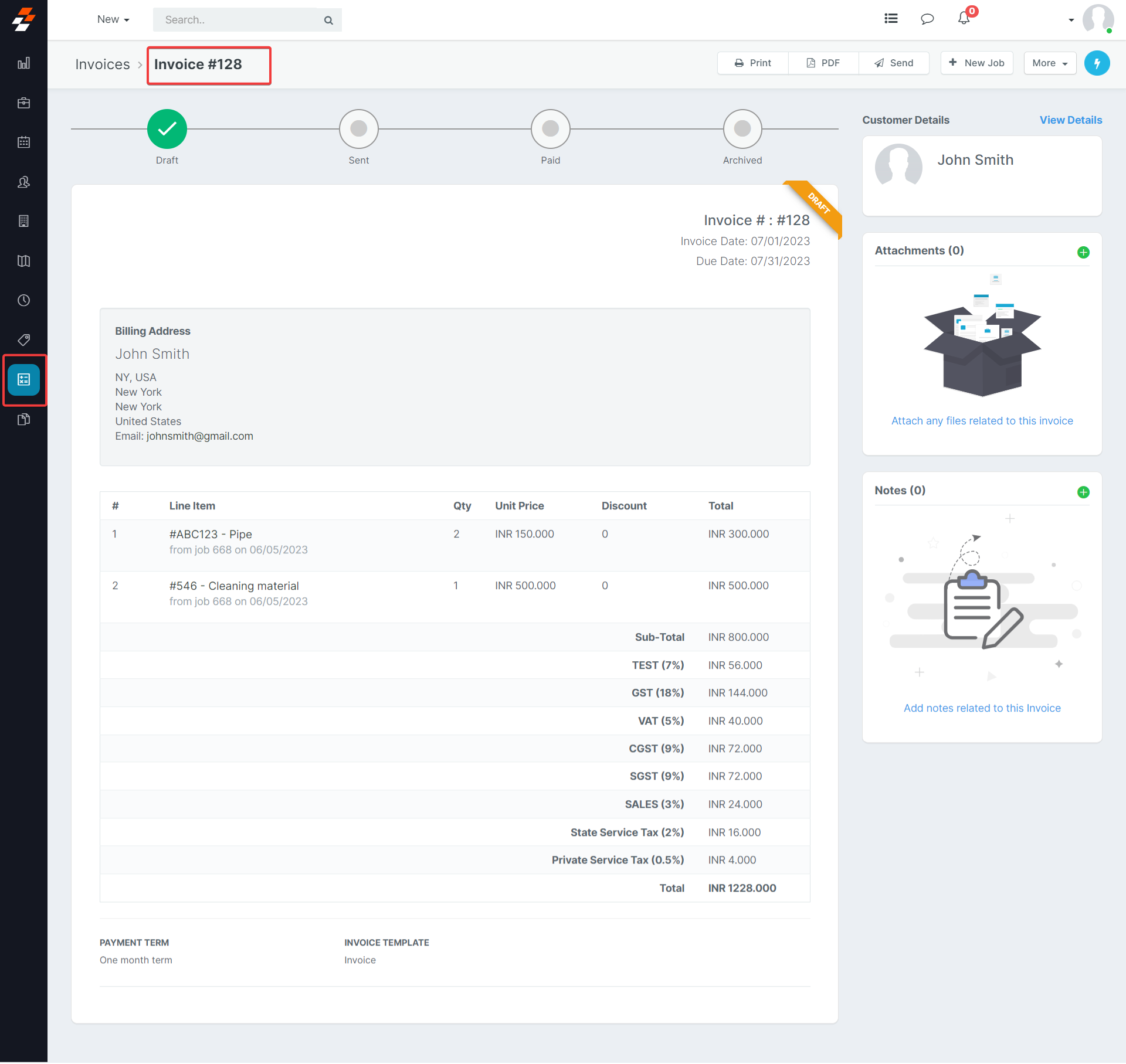Add a new note with plus icon
This screenshot has width=1126, height=1064.
click(1083, 492)
